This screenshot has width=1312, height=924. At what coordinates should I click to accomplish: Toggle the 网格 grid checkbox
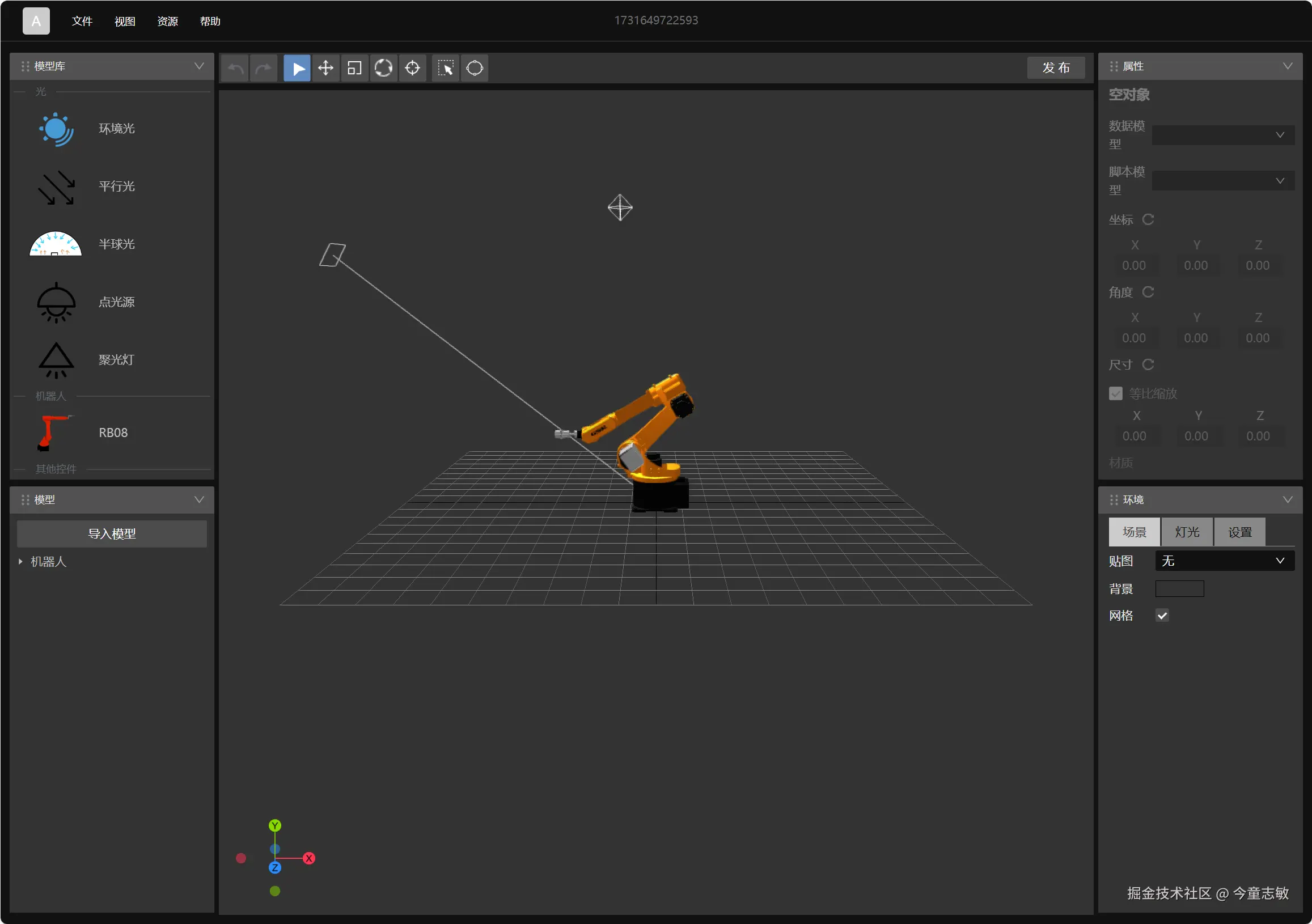click(1162, 616)
